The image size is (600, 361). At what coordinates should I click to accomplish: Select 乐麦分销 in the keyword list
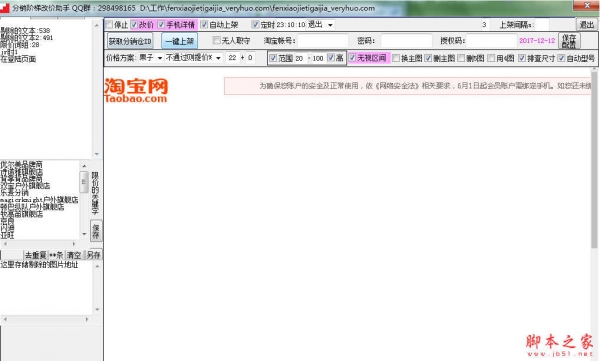pyautogui.click(x=14, y=193)
